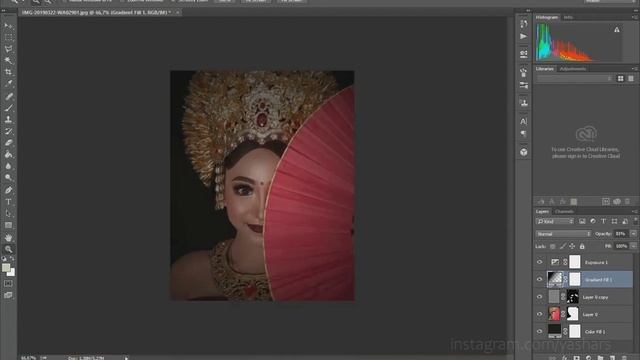This screenshot has width=640, height=360.
Task: Select the Move tool
Action: point(8,26)
